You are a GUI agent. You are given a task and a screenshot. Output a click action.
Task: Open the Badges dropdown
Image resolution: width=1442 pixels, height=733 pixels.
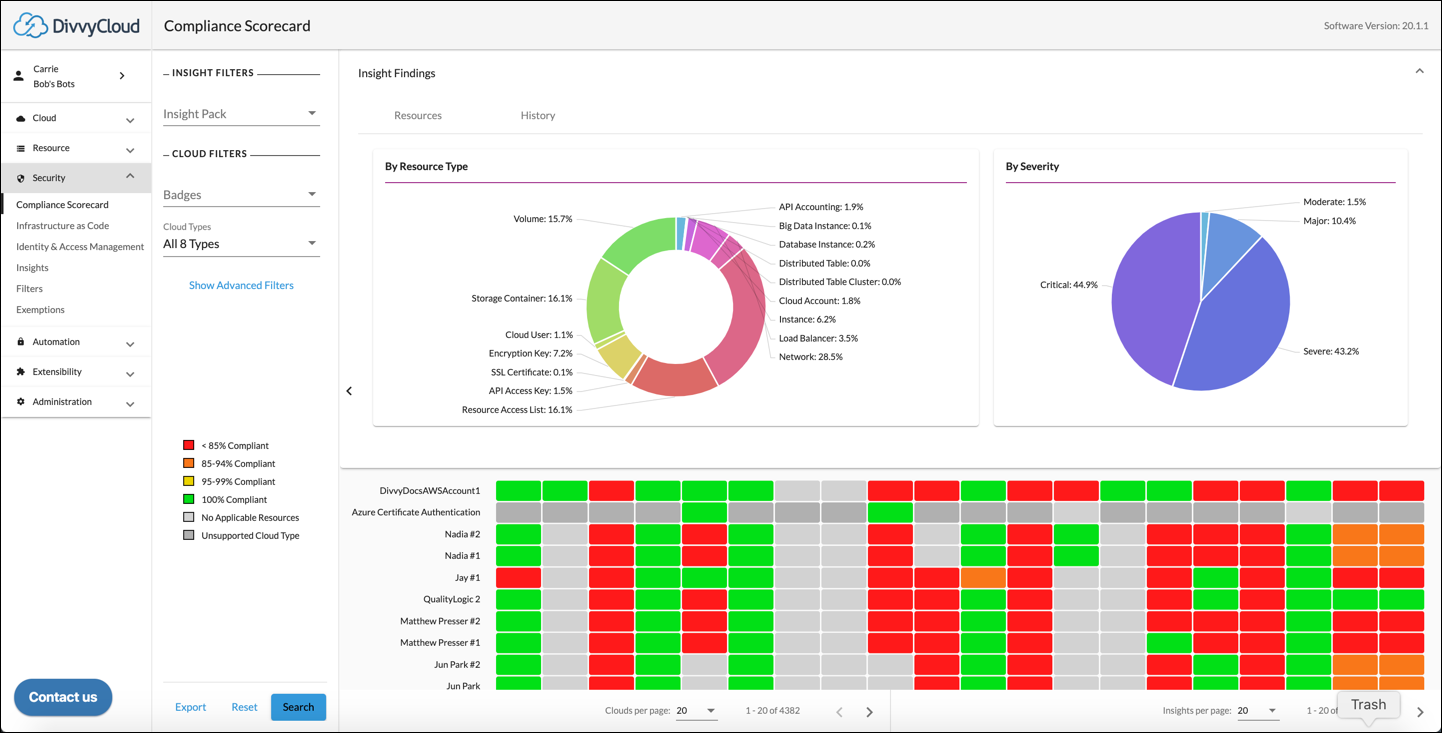click(311, 194)
